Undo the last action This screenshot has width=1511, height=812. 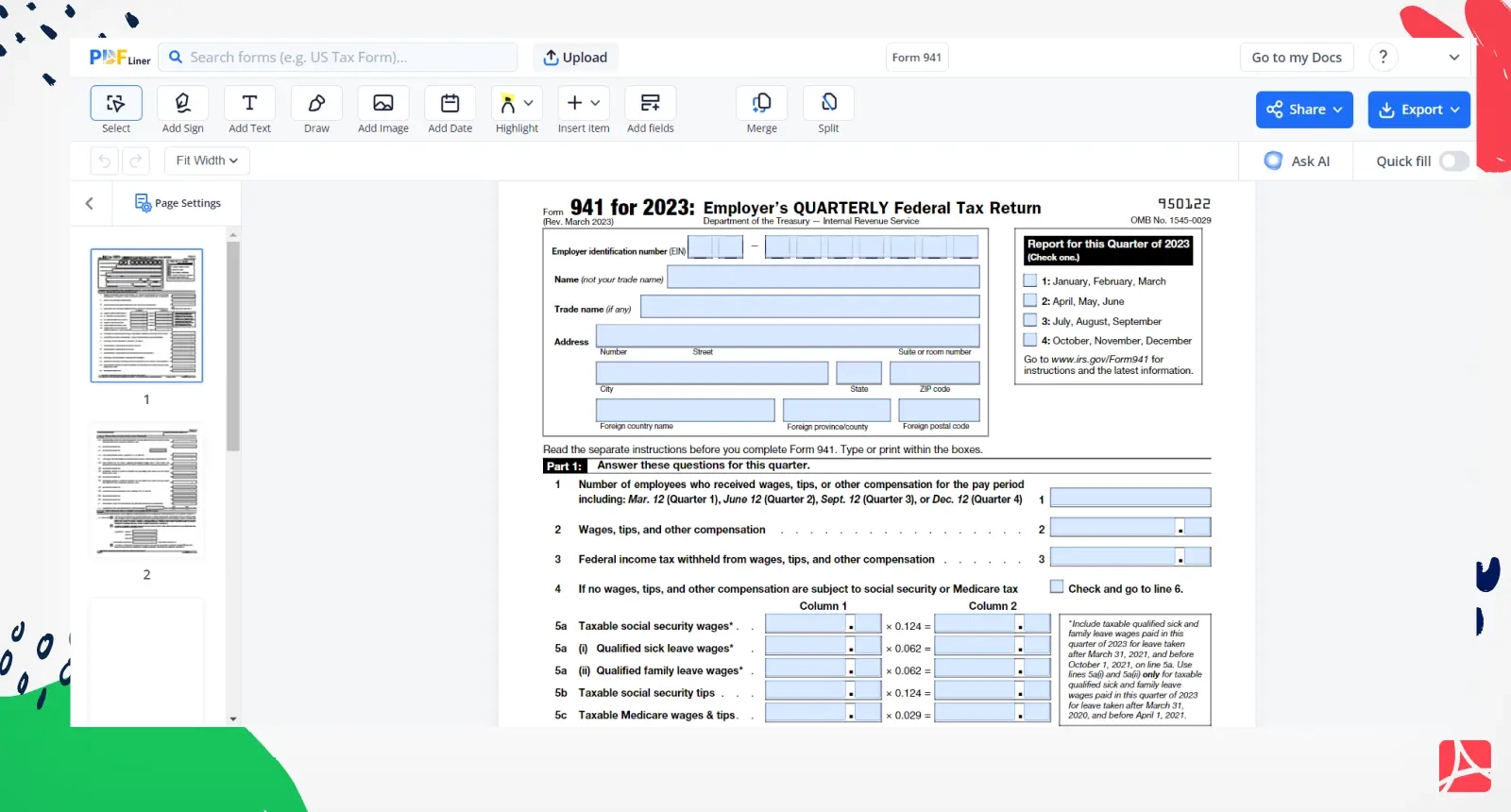point(105,161)
